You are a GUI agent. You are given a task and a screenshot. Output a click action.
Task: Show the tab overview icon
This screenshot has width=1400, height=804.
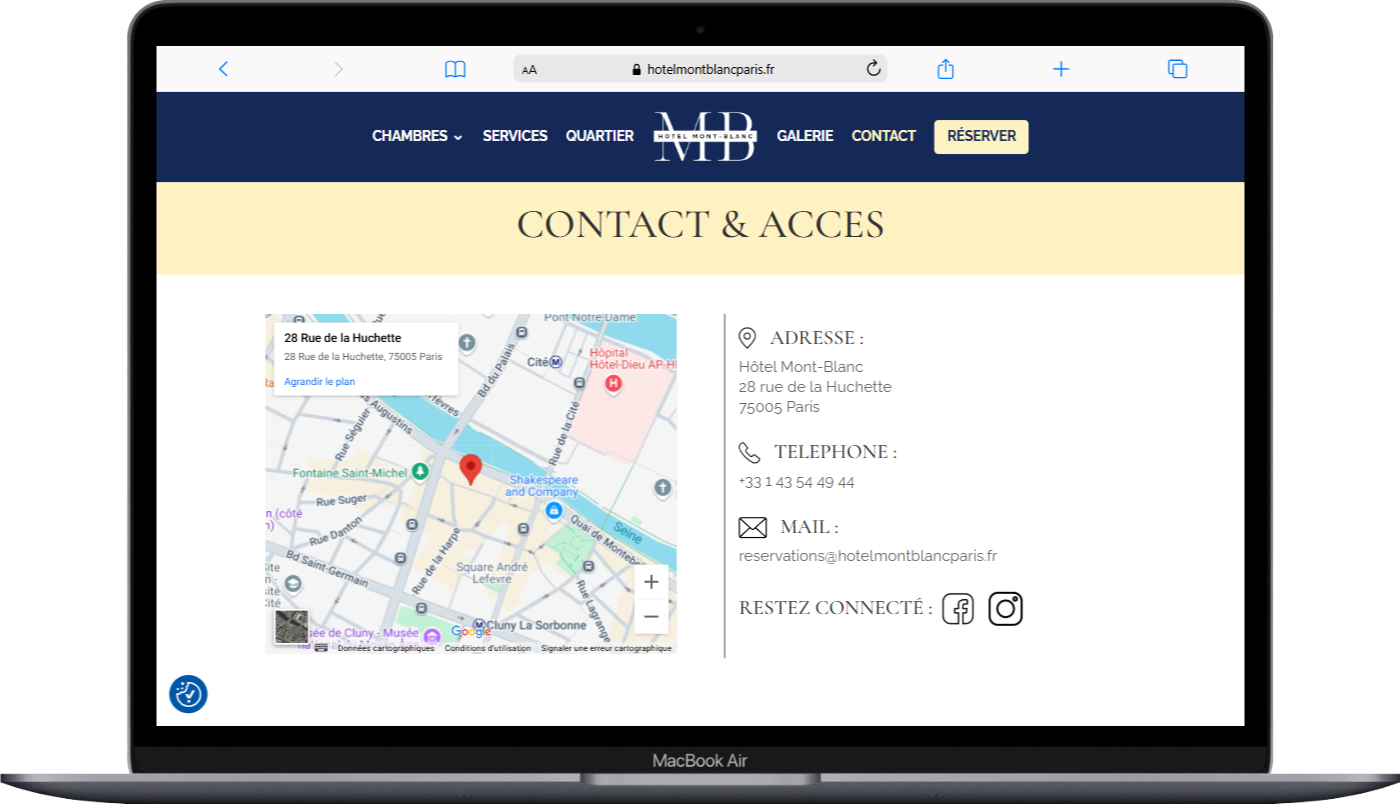(1177, 69)
